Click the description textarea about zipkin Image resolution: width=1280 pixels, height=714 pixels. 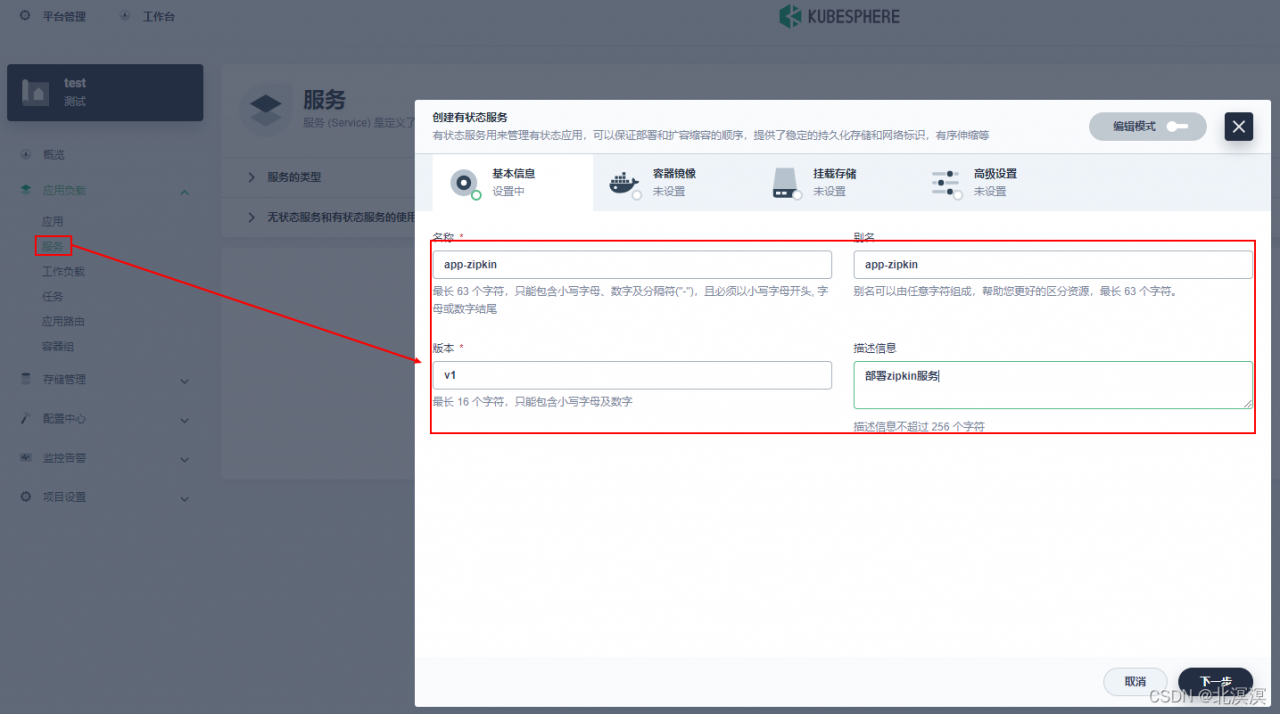(x=1053, y=385)
